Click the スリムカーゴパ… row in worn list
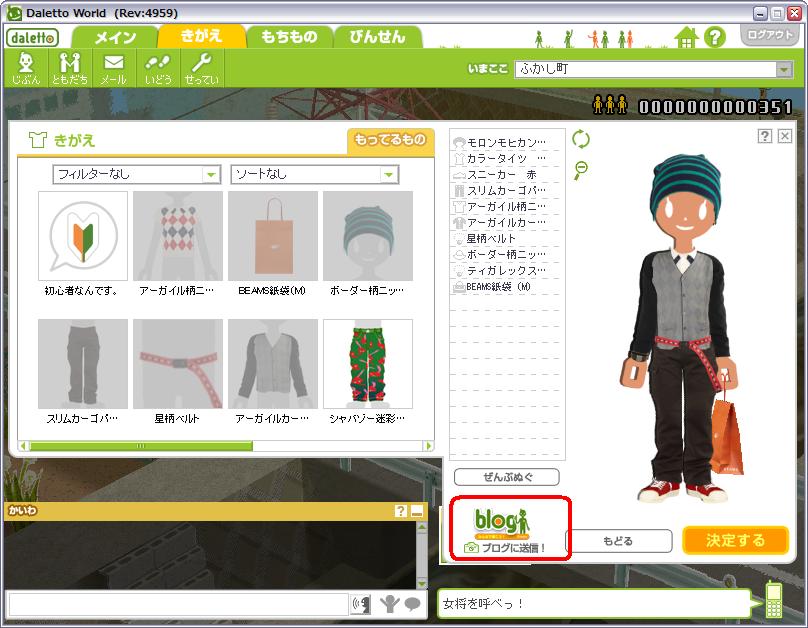 tap(506, 191)
